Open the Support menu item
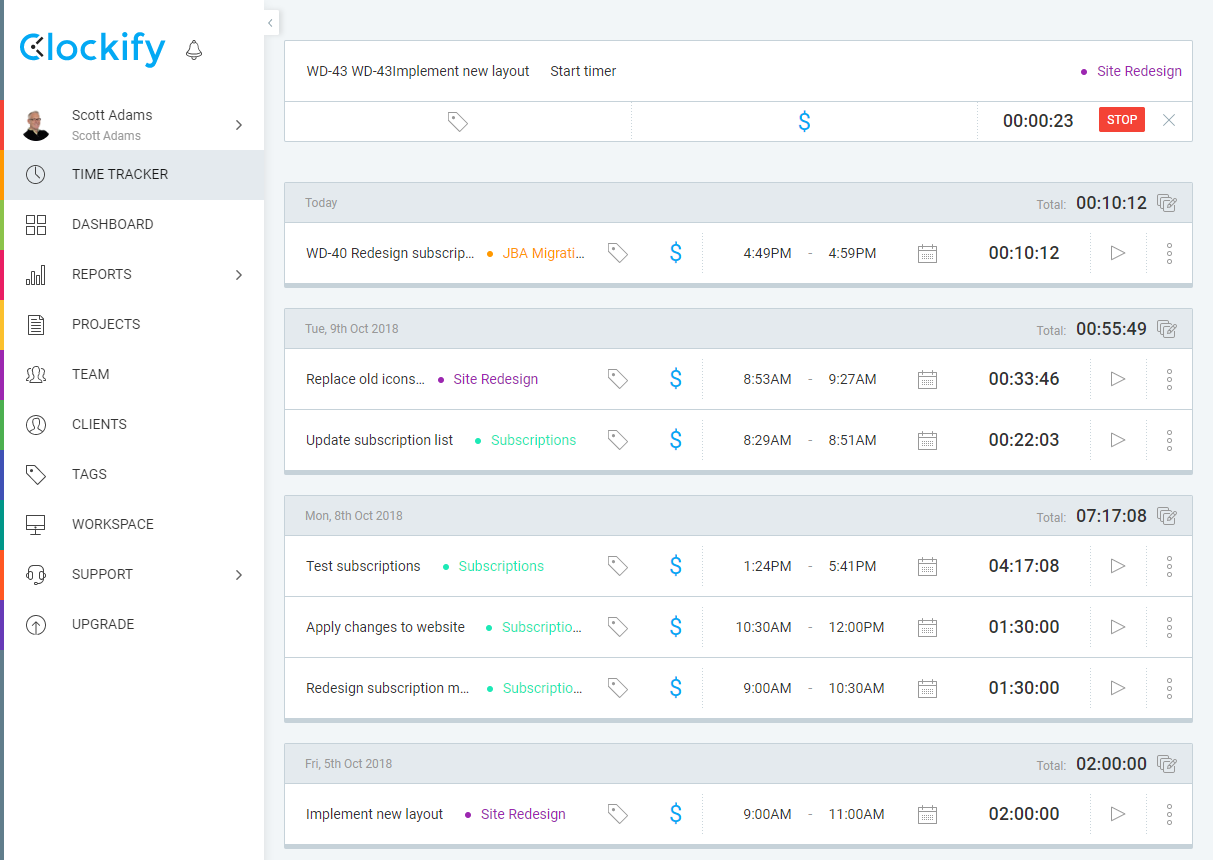 [132, 574]
